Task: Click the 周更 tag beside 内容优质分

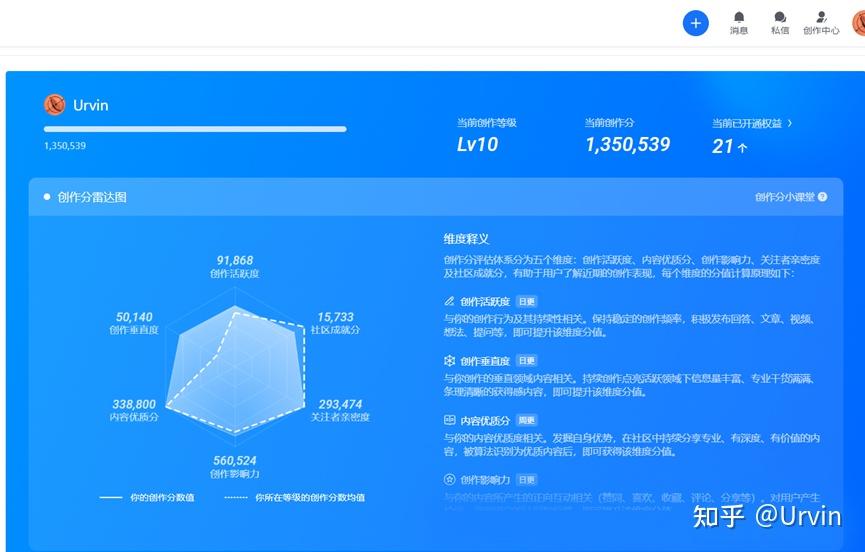Action: (527, 420)
